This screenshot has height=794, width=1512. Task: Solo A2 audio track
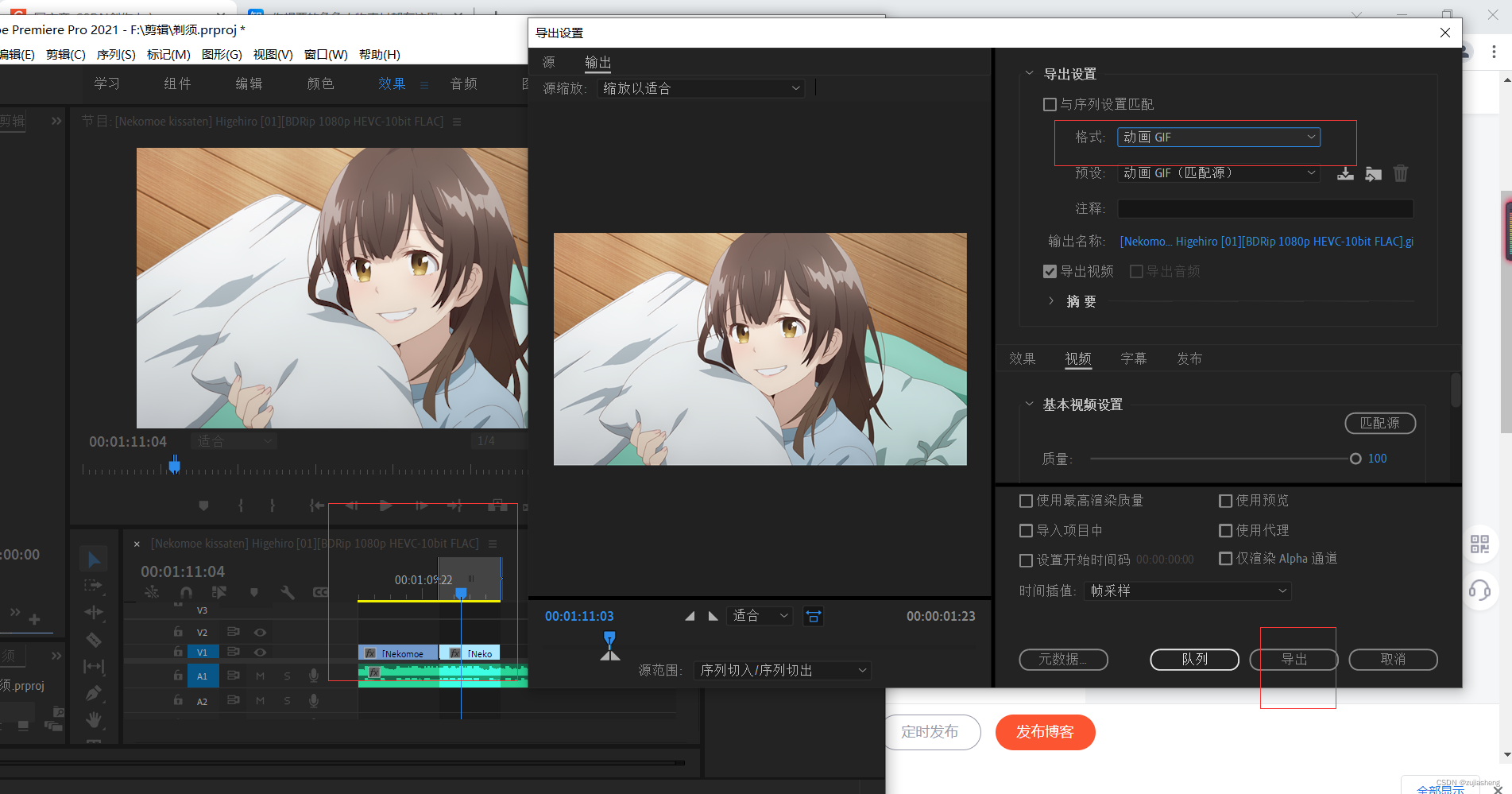click(x=287, y=701)
